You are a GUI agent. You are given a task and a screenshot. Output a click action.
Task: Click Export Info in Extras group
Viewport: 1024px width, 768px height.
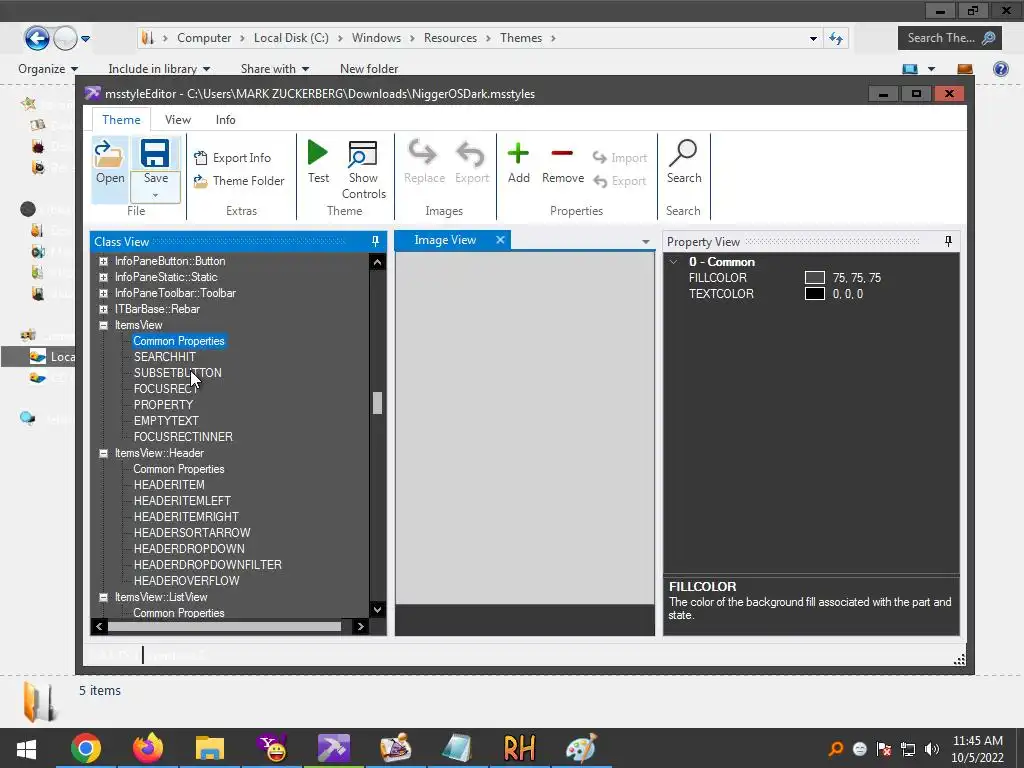click(x=232, y=157)
